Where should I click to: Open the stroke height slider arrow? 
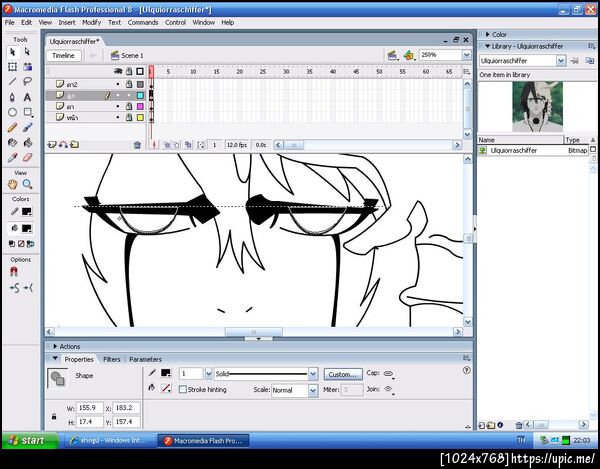coord(209,373)
